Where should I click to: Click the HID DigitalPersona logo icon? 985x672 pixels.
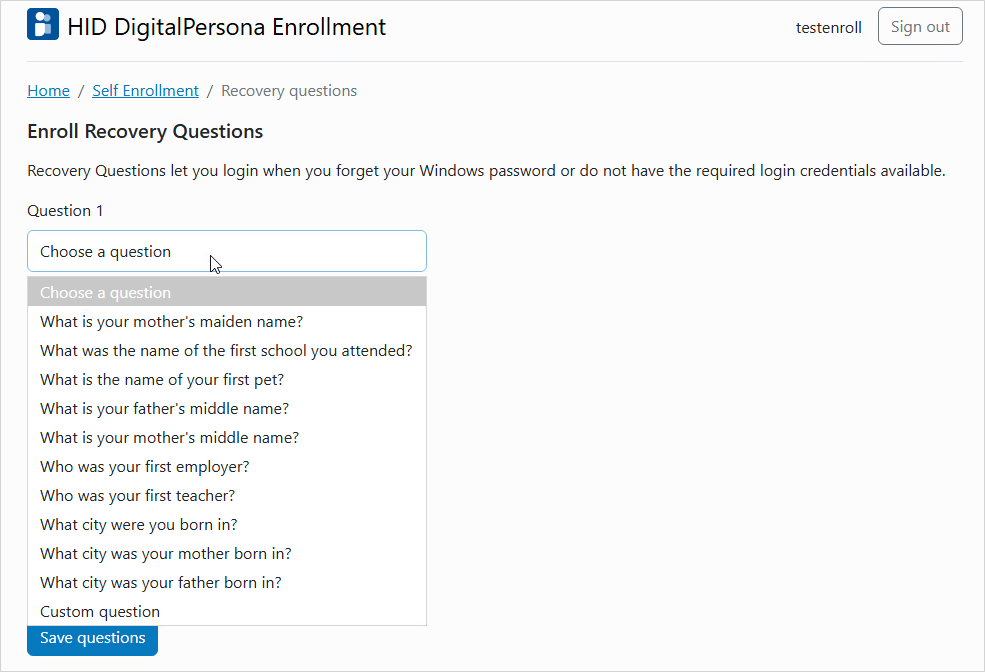pos(43,26)
